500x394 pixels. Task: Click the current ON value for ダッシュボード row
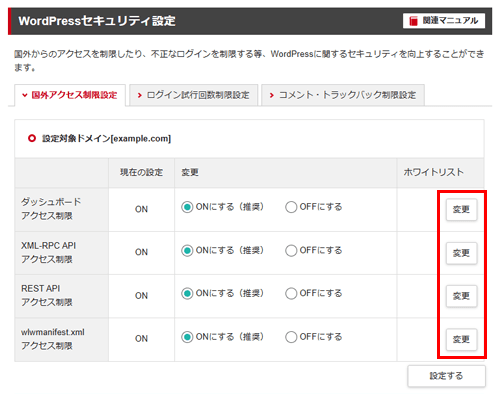pyautogui.click(x=141, y=209)
